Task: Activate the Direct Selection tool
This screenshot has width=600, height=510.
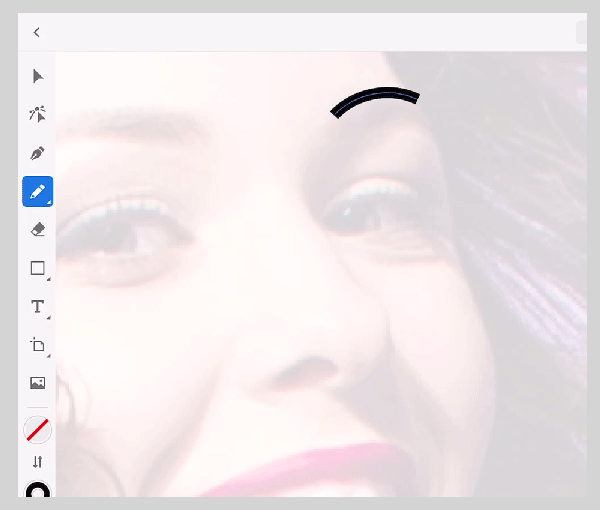Action: click(38, 114)
